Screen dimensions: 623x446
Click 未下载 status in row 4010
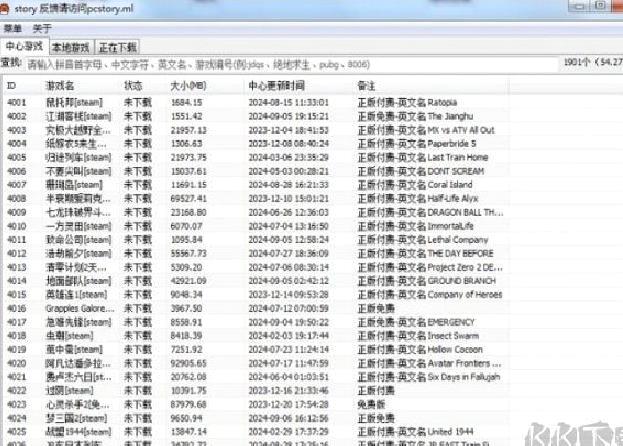click(138, 226)
